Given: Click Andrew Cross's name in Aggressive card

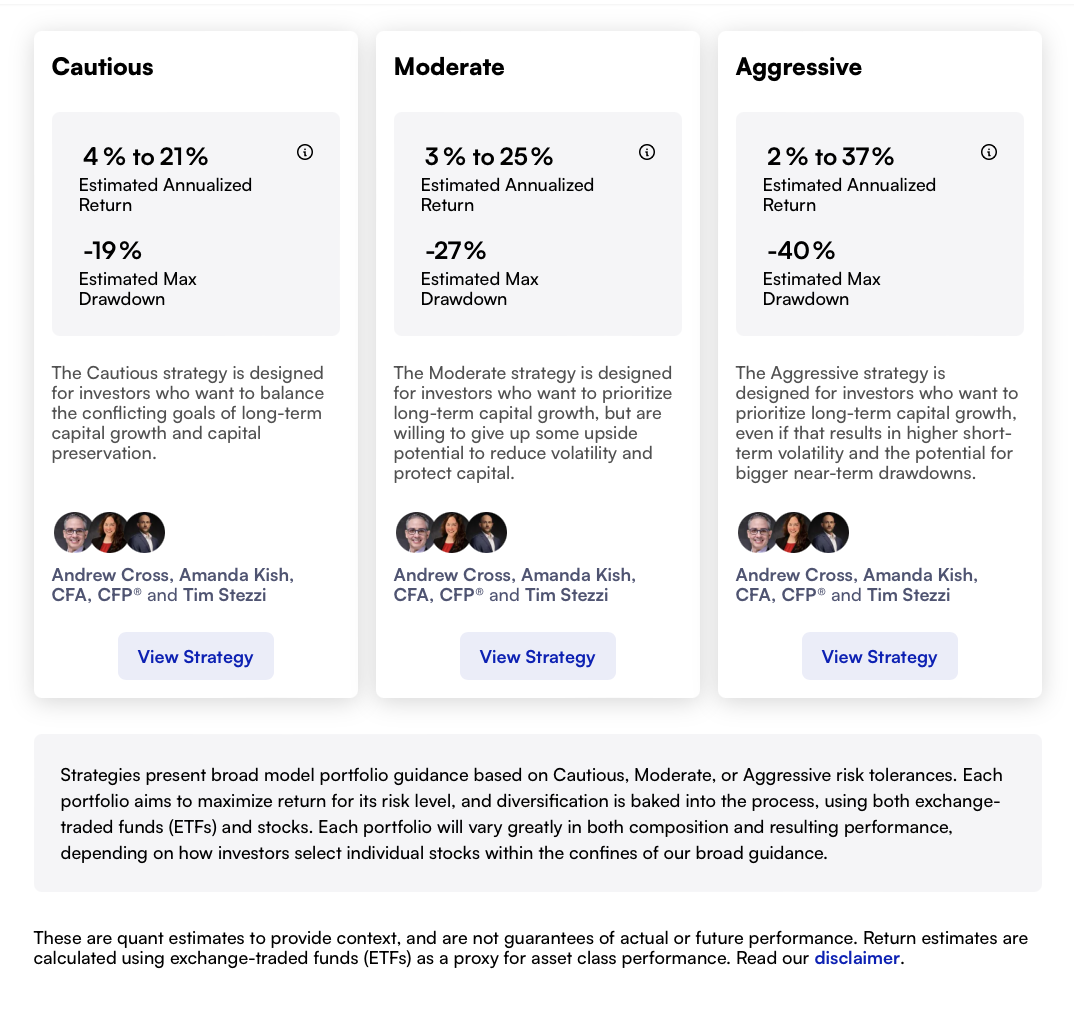Looking at the screenshot, I should tap(795, 575).
